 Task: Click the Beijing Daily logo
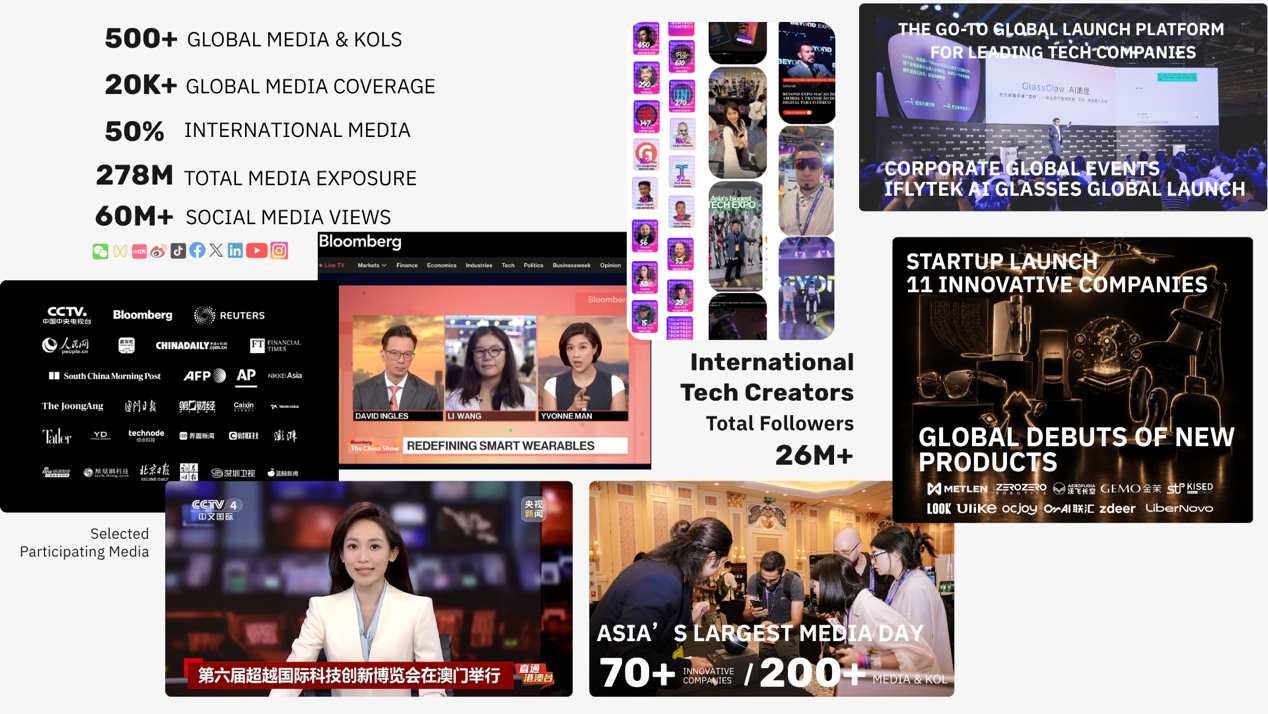pos(154,471)
